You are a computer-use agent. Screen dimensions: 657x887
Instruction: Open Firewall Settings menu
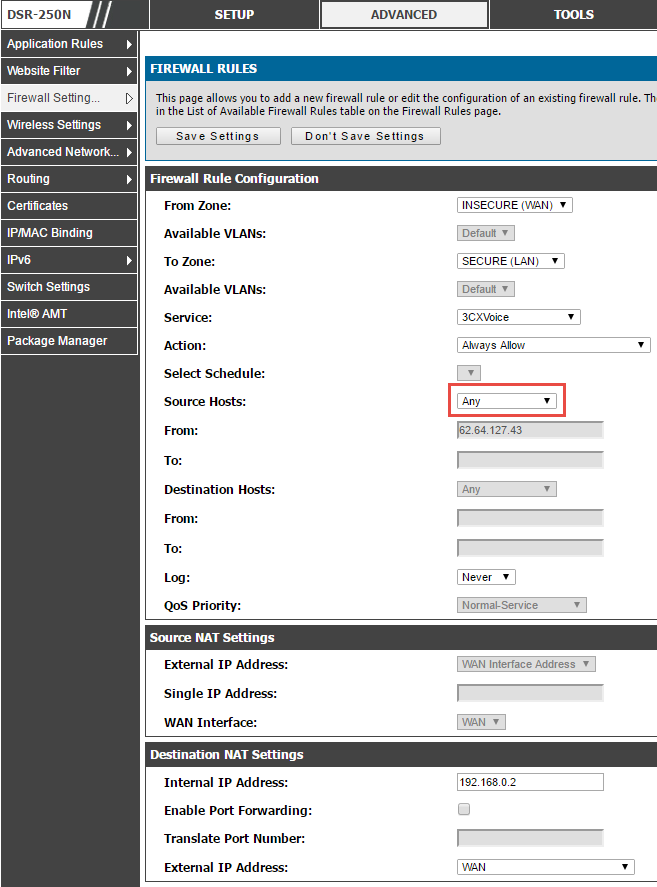69,98
